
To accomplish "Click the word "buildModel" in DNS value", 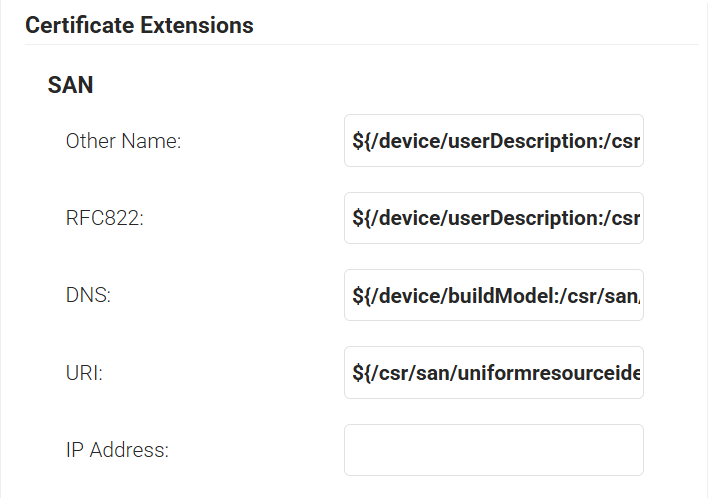I will [488, 296].
